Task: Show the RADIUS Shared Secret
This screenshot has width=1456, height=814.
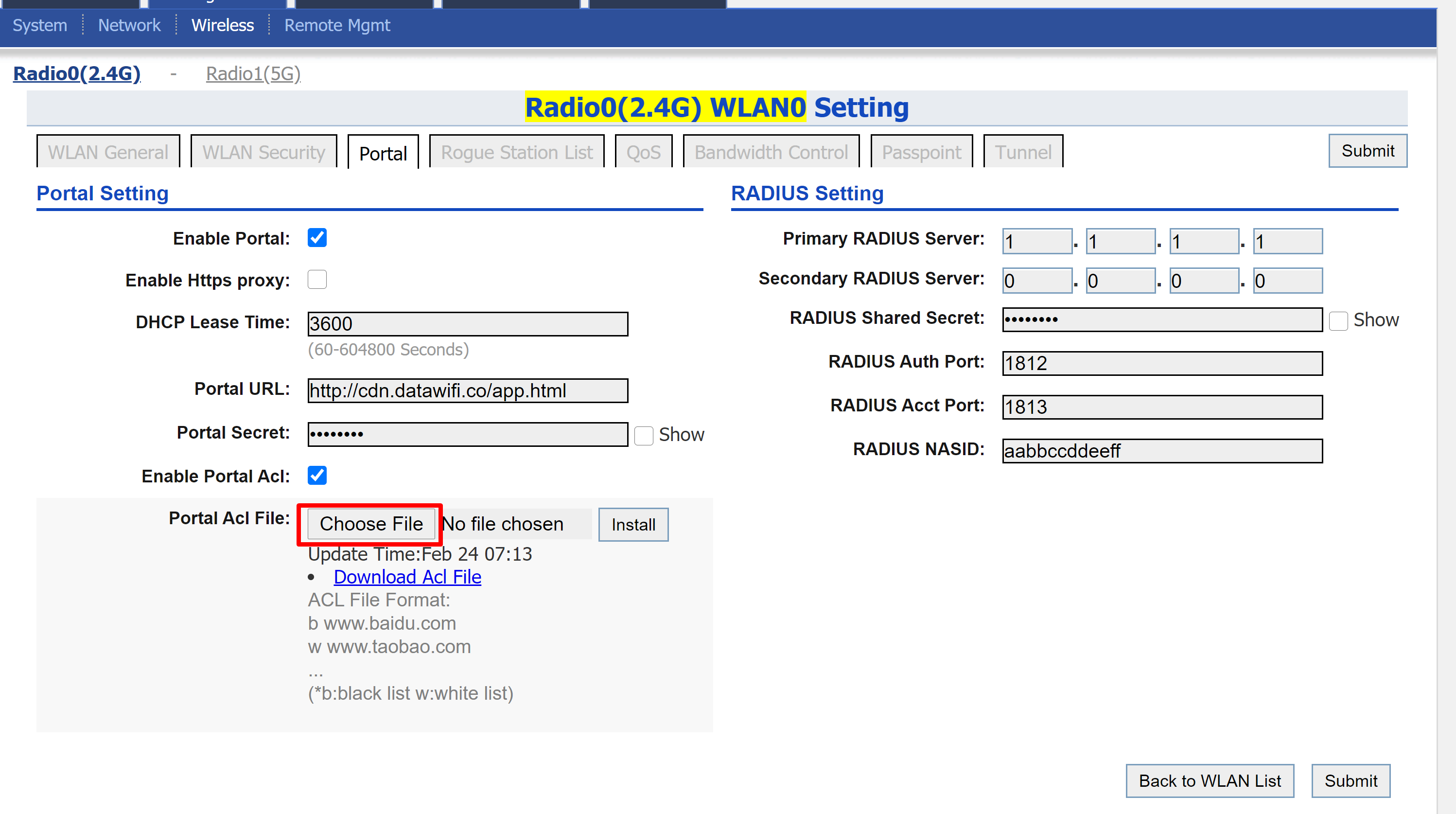Action: (1338, 320)
